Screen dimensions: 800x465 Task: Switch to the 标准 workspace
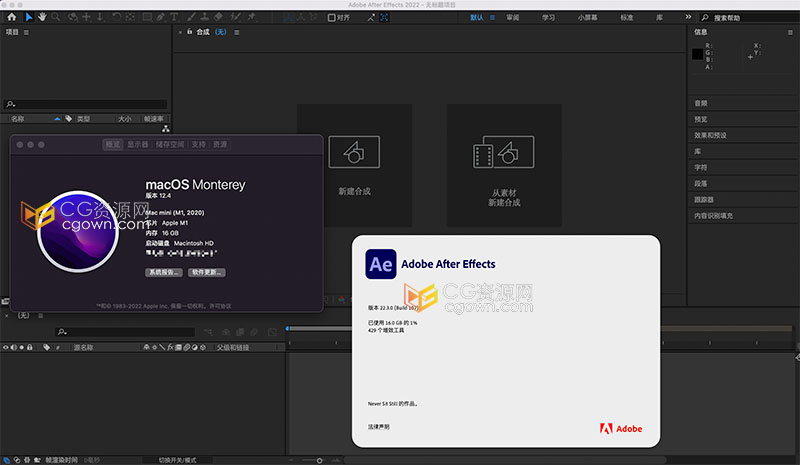tap(627, 17)
